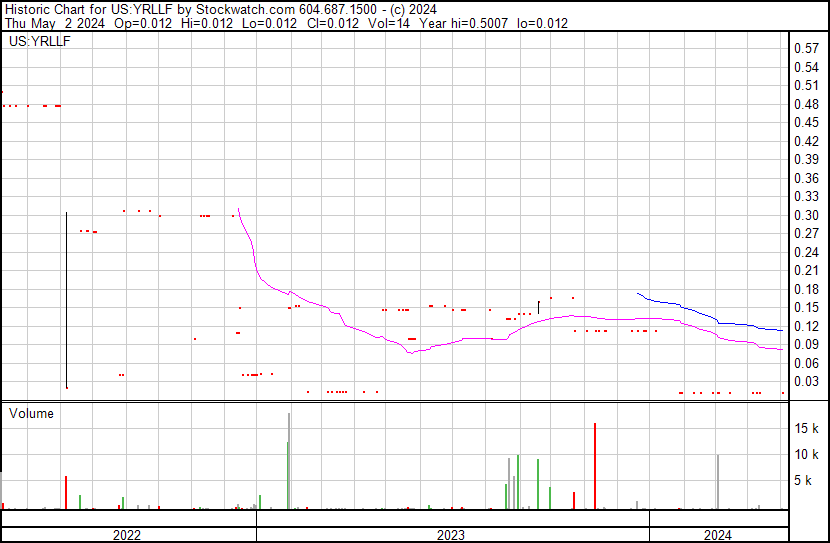
Task: Click the 0.15 price axis label
Action: click(x=806, y=307)
